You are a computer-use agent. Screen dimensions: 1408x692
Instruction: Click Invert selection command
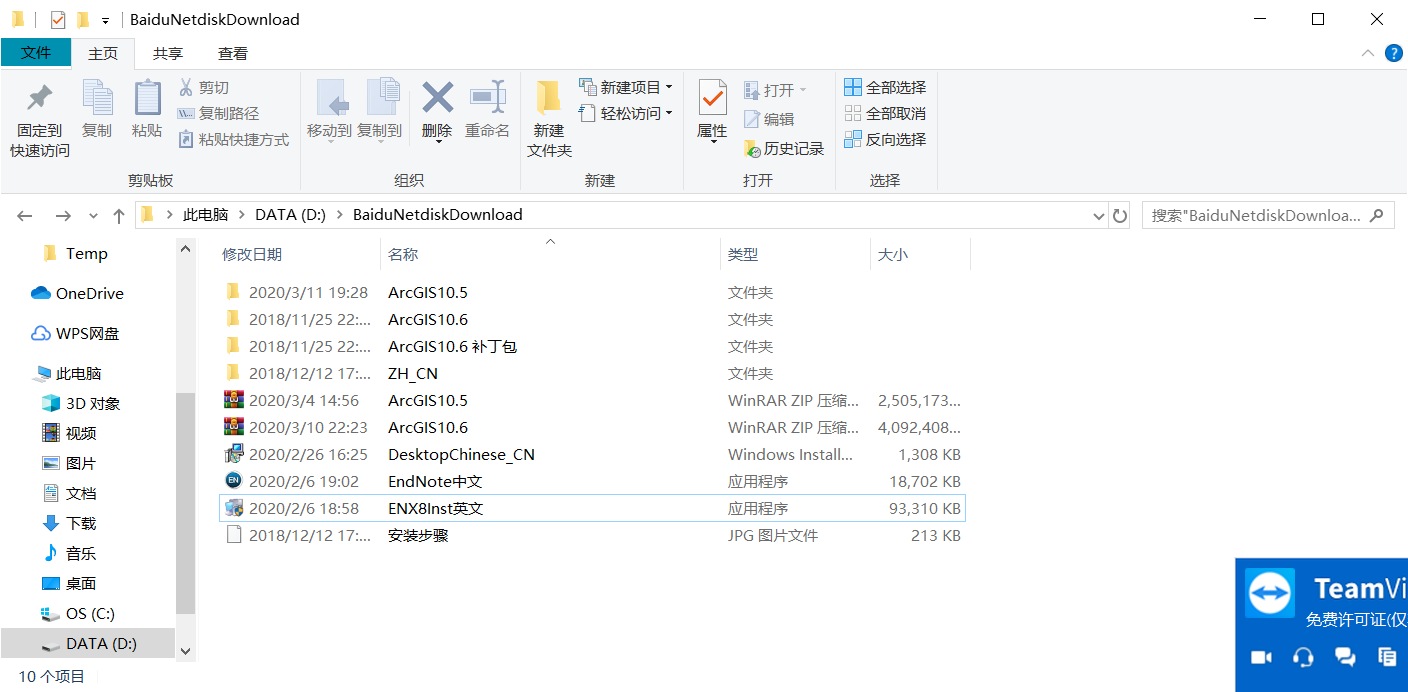tap(885, 140)
